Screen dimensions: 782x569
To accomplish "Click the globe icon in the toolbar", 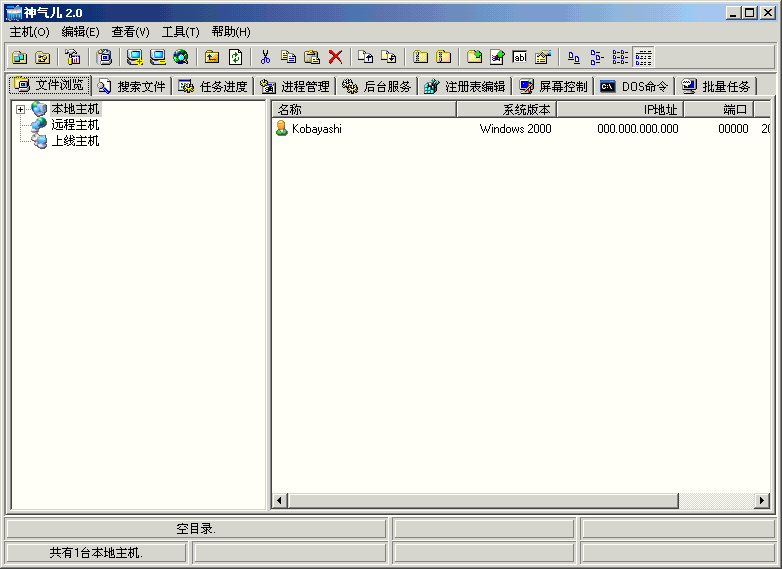I will click(181, 58).
